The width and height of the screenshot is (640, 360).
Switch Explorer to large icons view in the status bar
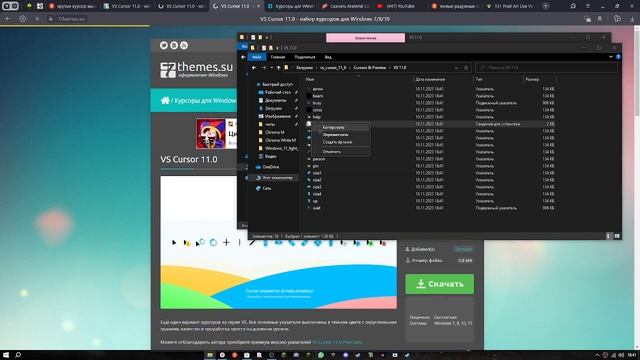pos(617,236)
